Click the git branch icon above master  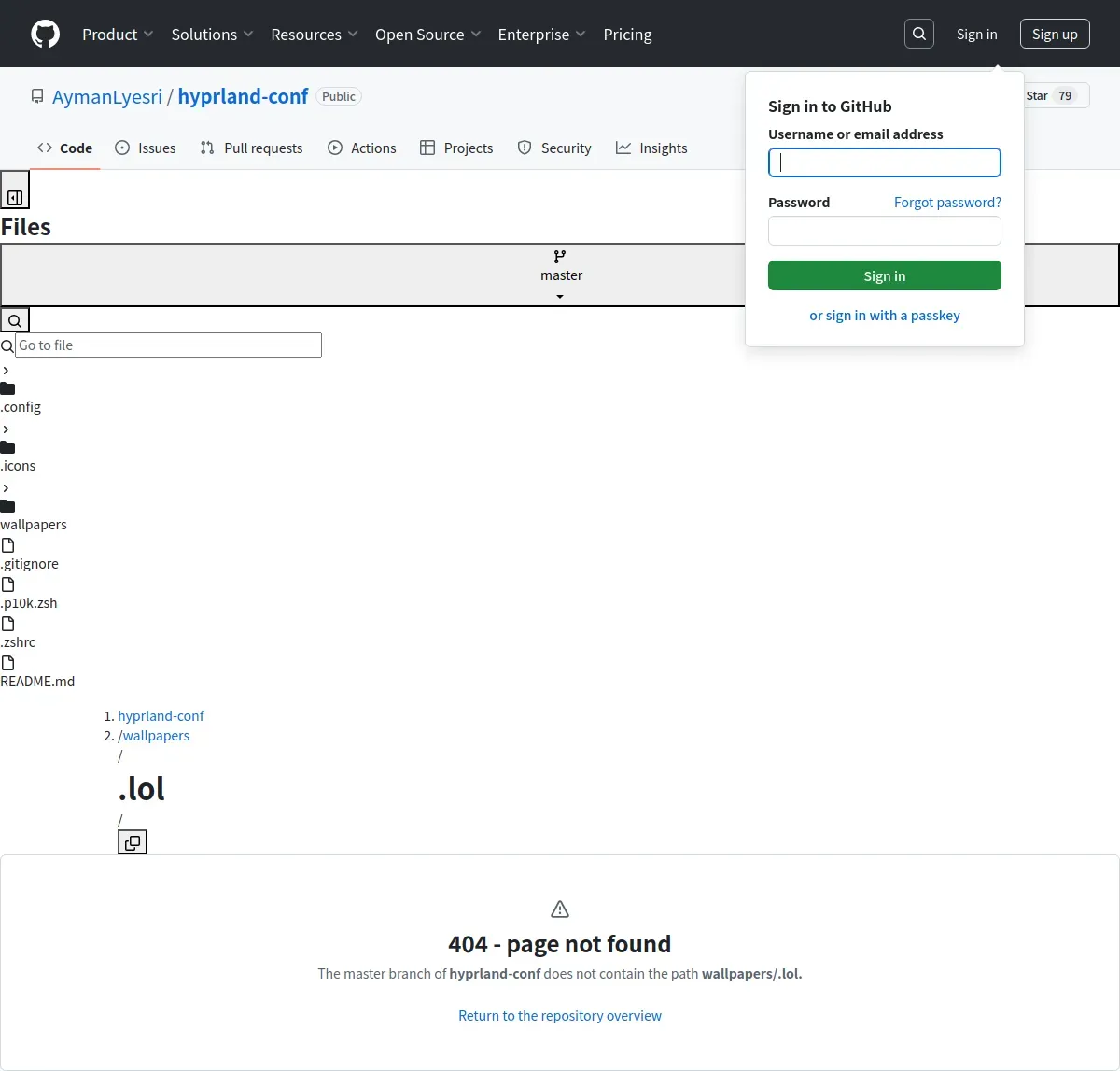[x=560, y=257]
